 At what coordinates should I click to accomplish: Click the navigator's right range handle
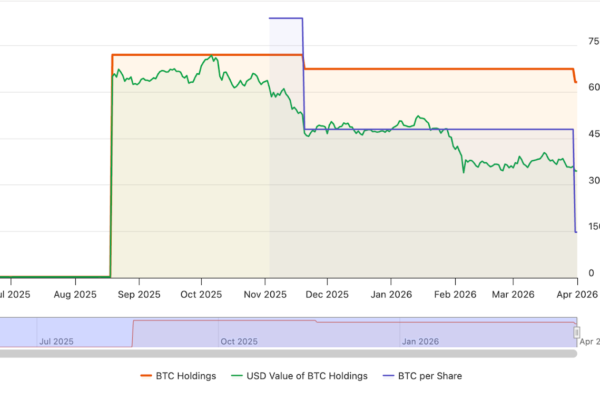point(577,331)
